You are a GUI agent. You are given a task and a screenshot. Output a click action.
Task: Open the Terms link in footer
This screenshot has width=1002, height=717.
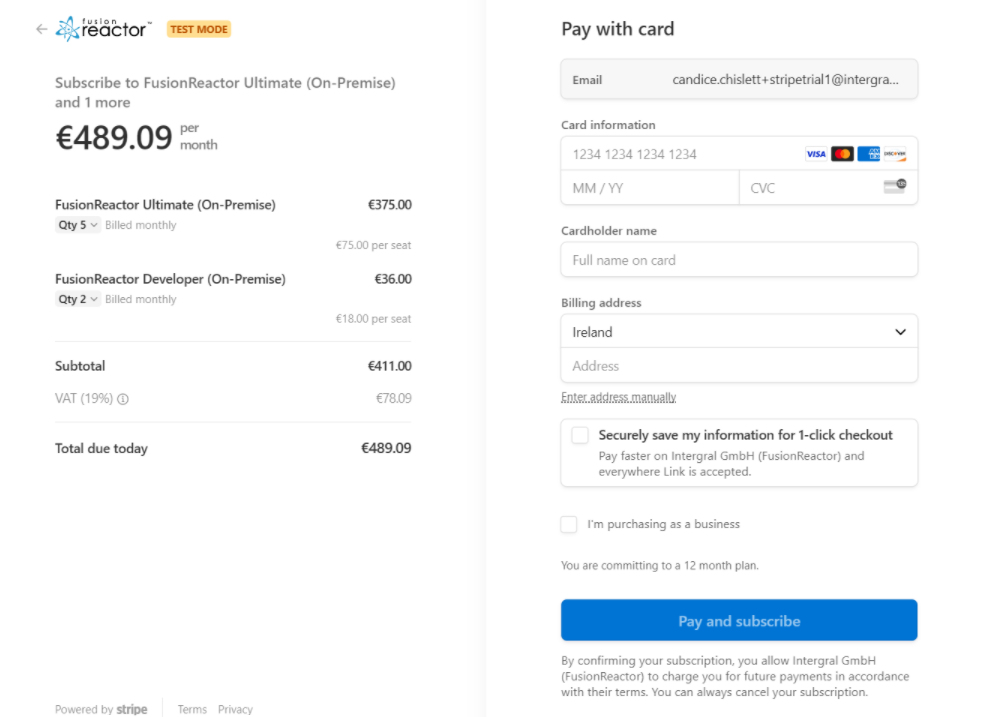click(192, 709)
